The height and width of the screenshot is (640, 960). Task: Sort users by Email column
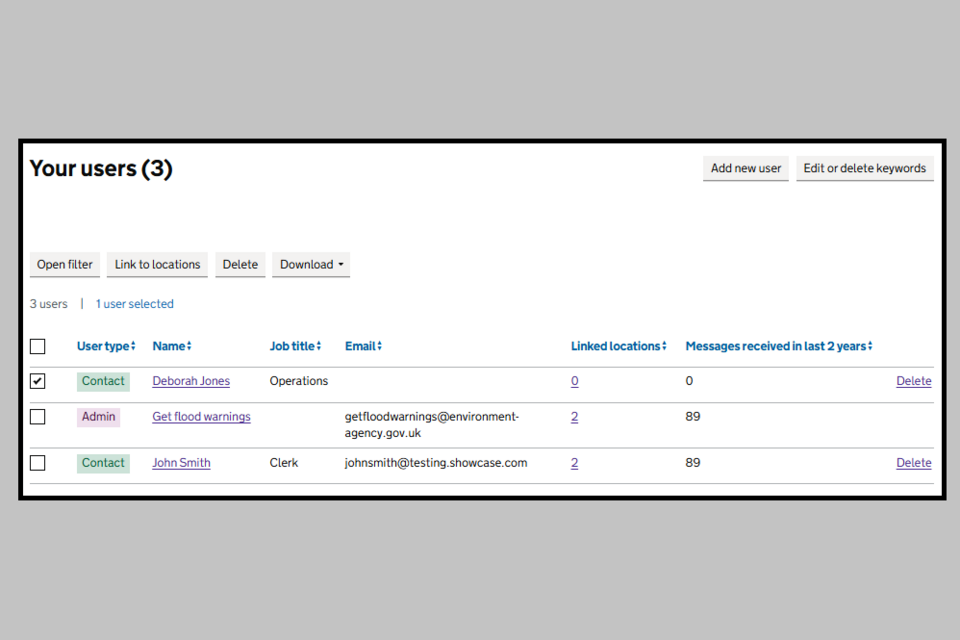(363, 346)
